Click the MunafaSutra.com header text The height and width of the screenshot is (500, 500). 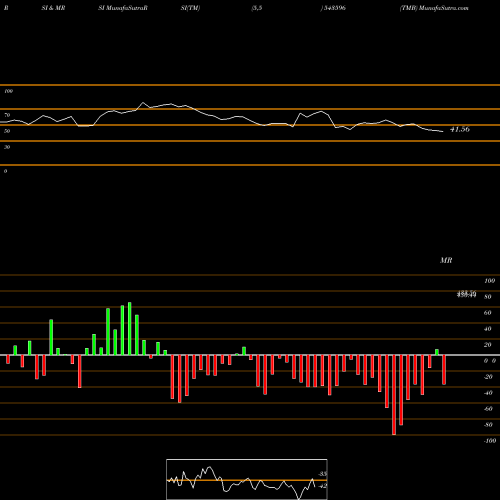(x=444, y=8)
